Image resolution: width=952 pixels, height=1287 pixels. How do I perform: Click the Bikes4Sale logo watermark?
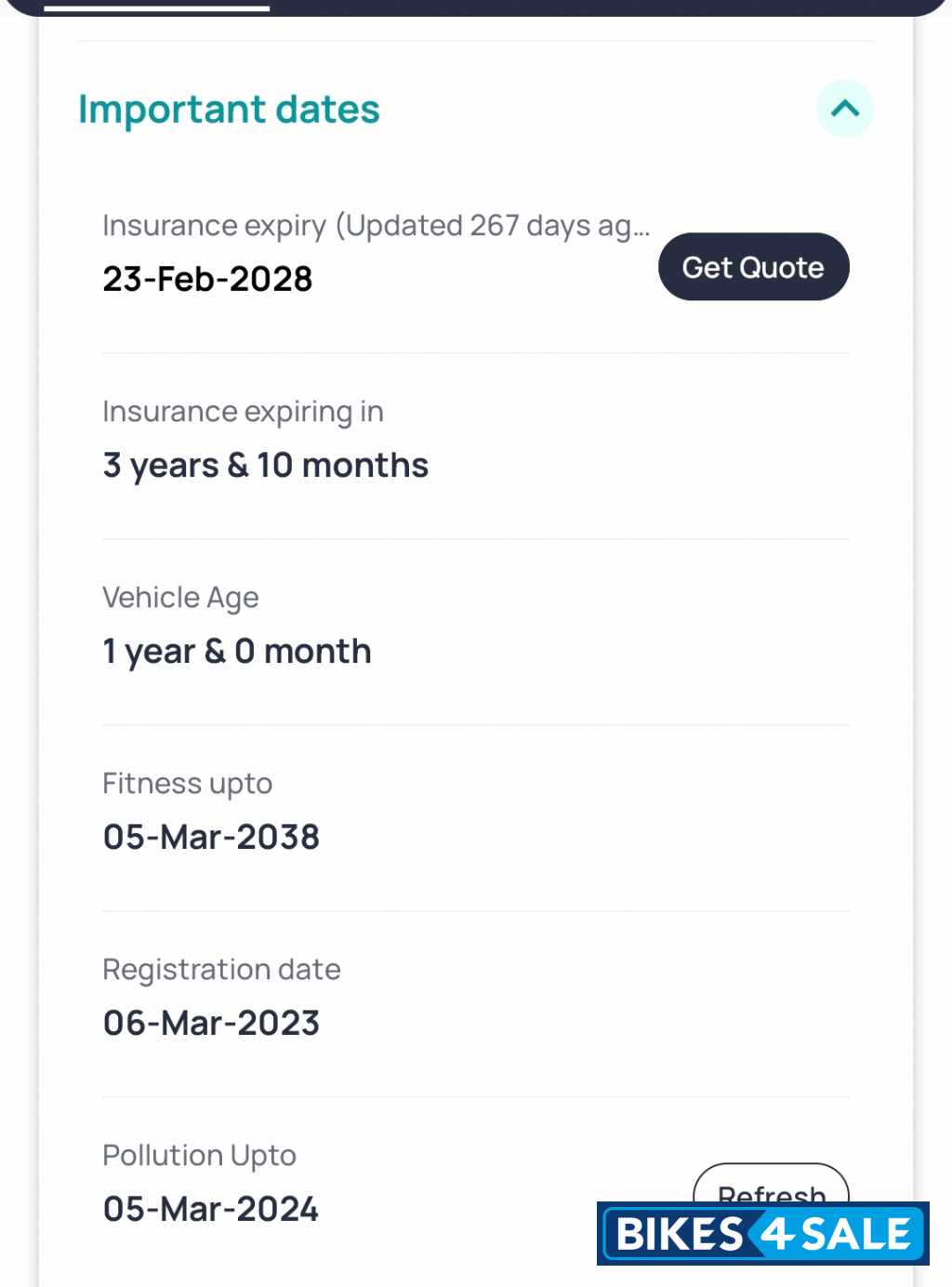click(762, 1234)
